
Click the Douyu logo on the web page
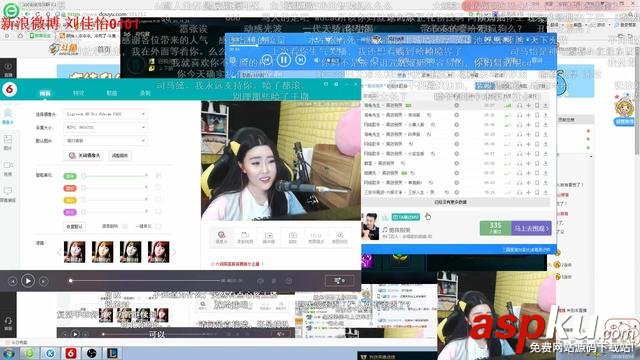click(64, 49)
